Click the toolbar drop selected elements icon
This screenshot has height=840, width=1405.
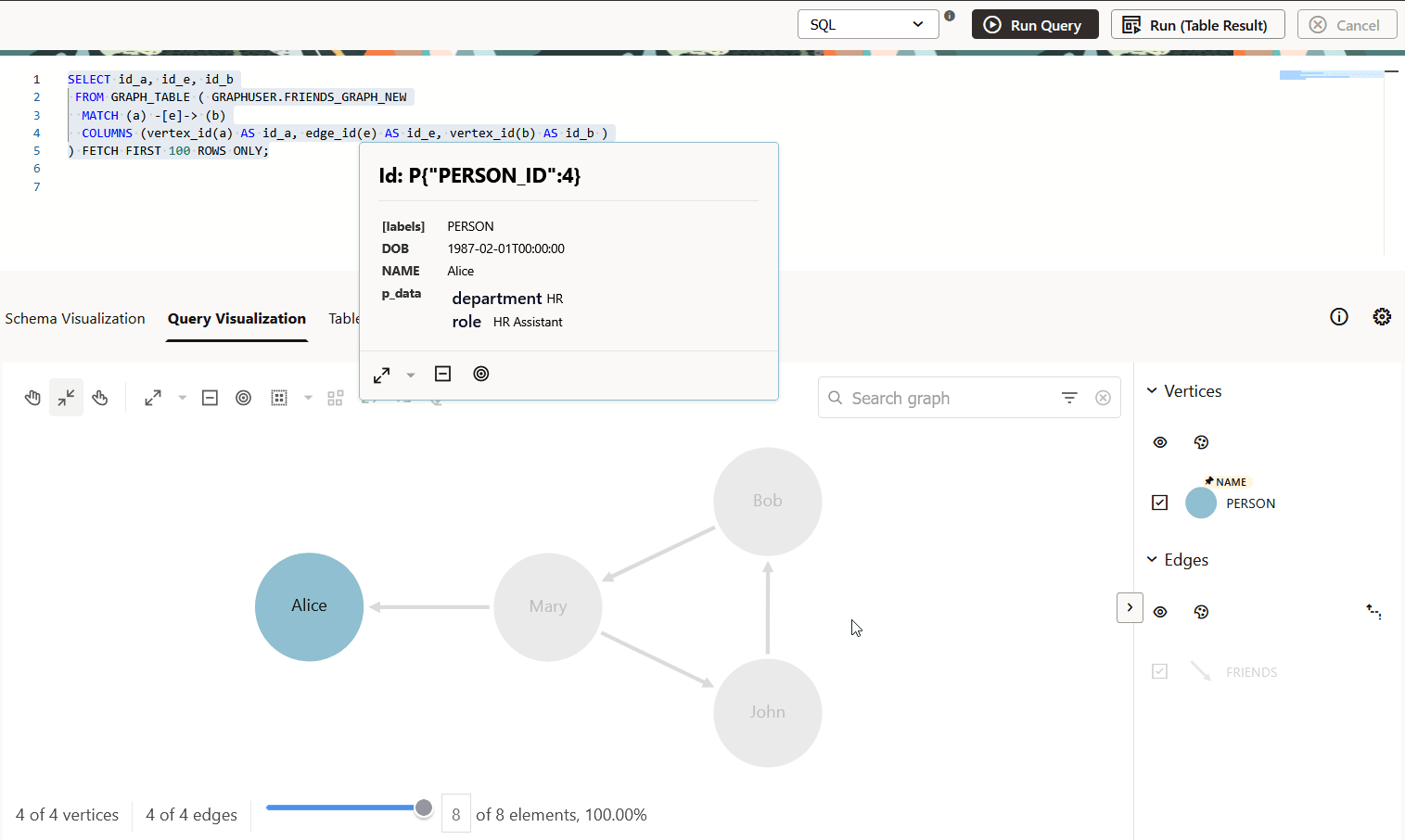coord(210,398)
